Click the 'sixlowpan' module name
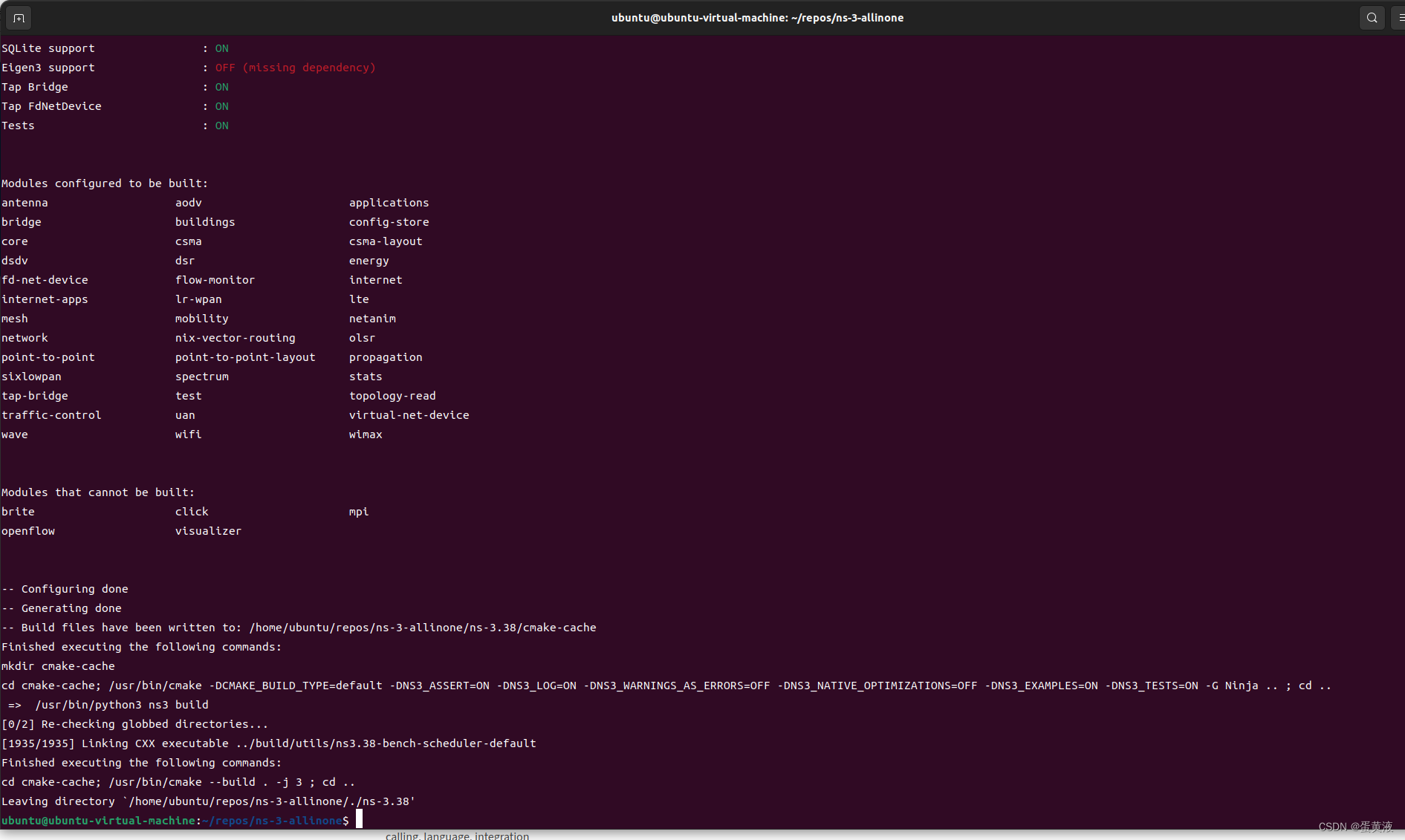Viewport: 1405px width, 840px height. pos(31,377)
